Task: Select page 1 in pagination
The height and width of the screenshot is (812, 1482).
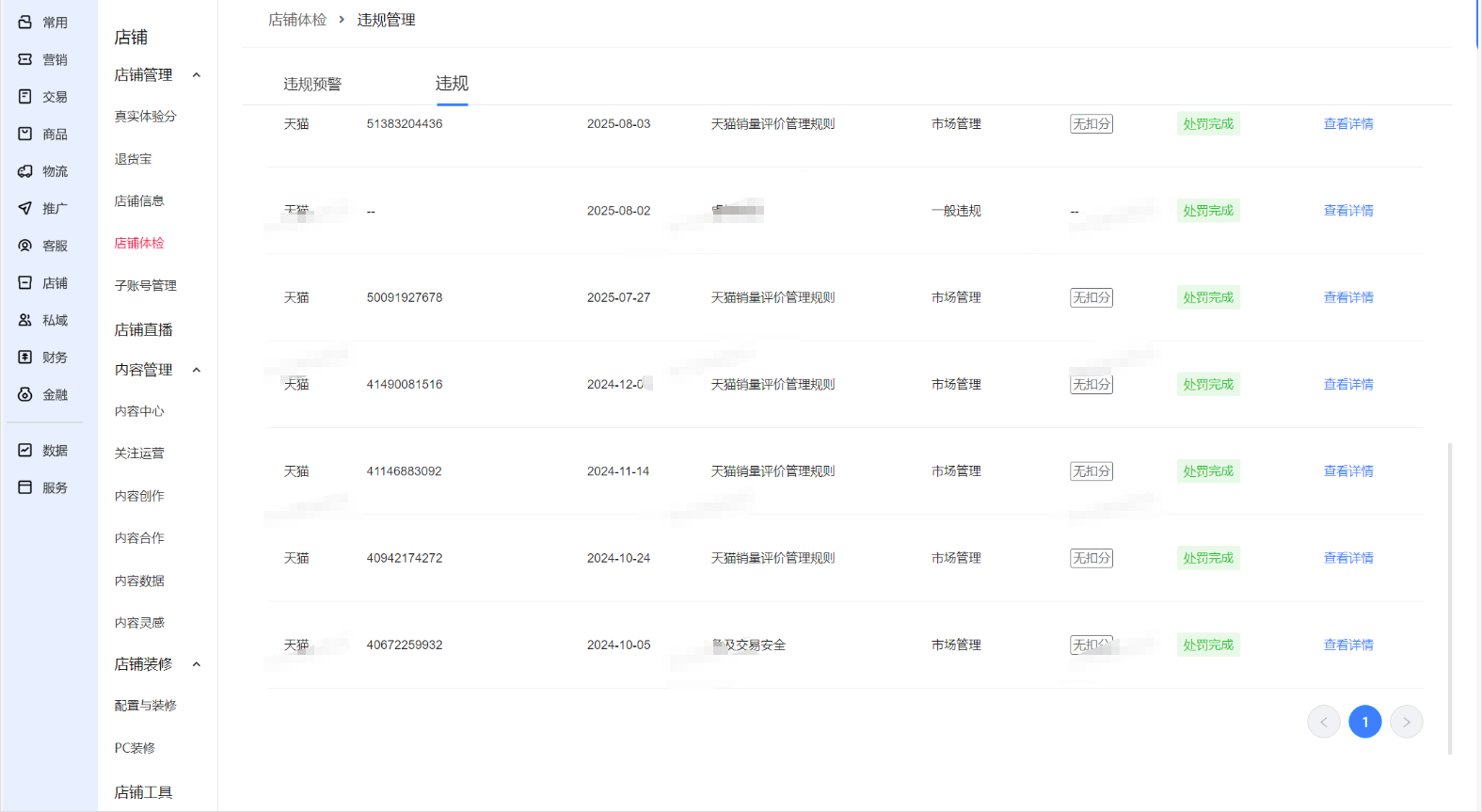Action: [x=1364, y=722]
